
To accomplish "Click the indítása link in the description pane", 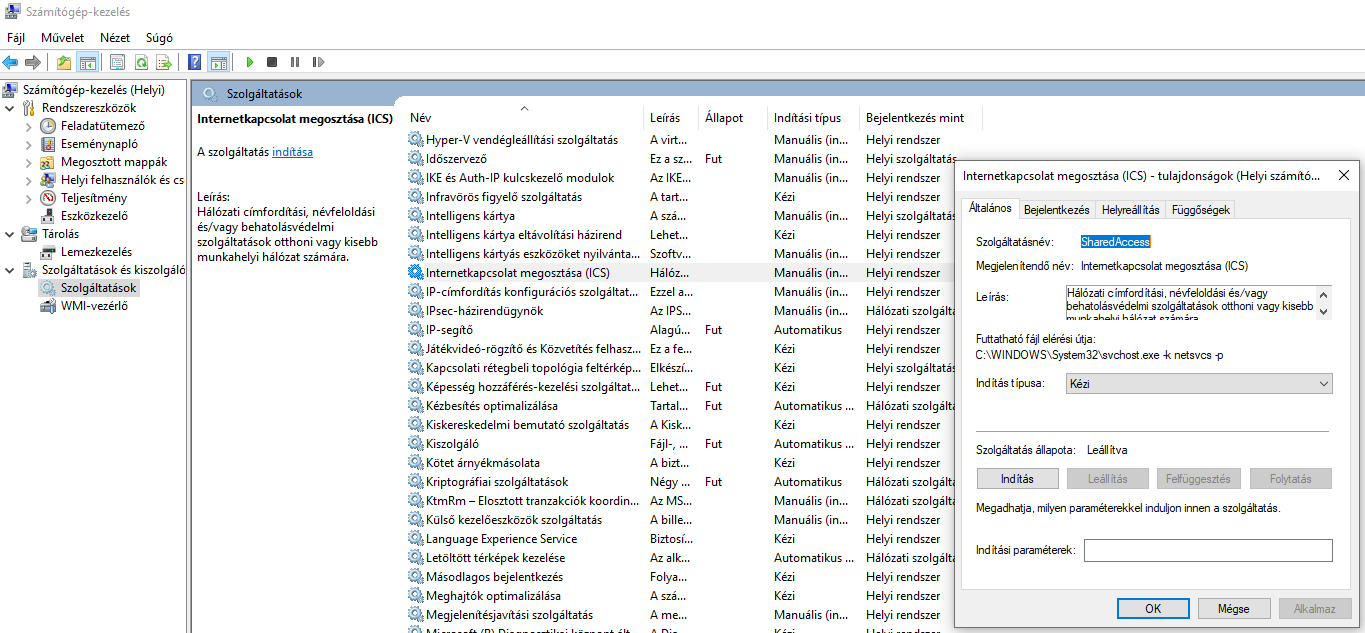I will (292, 152).
